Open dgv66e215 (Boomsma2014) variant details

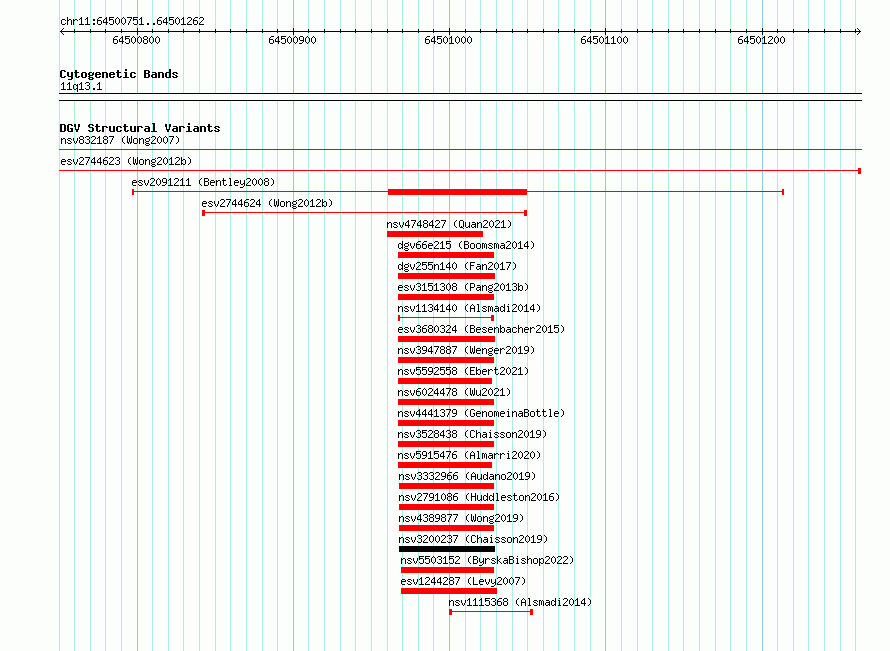pos(466,245)
